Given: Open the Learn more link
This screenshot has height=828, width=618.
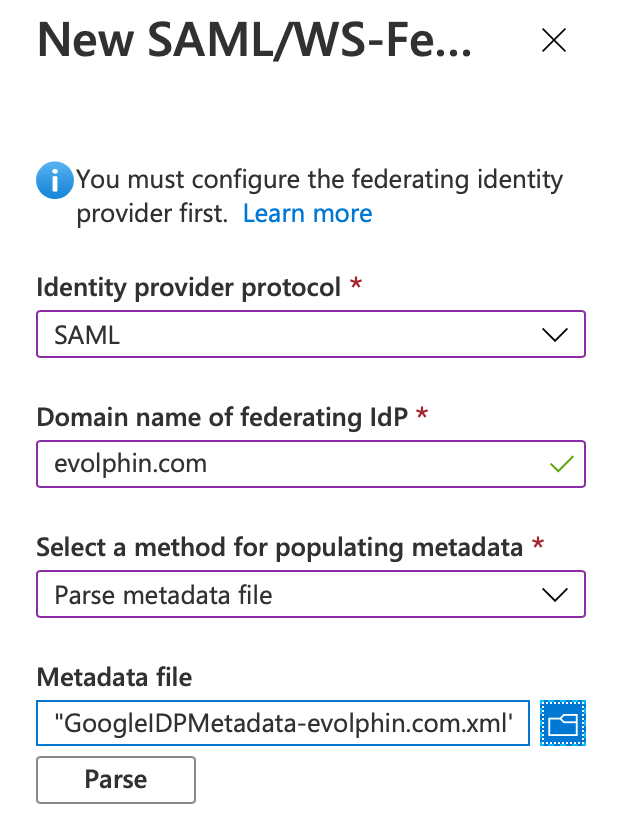Looking at the screenshot, I should [x=307, y=213].
